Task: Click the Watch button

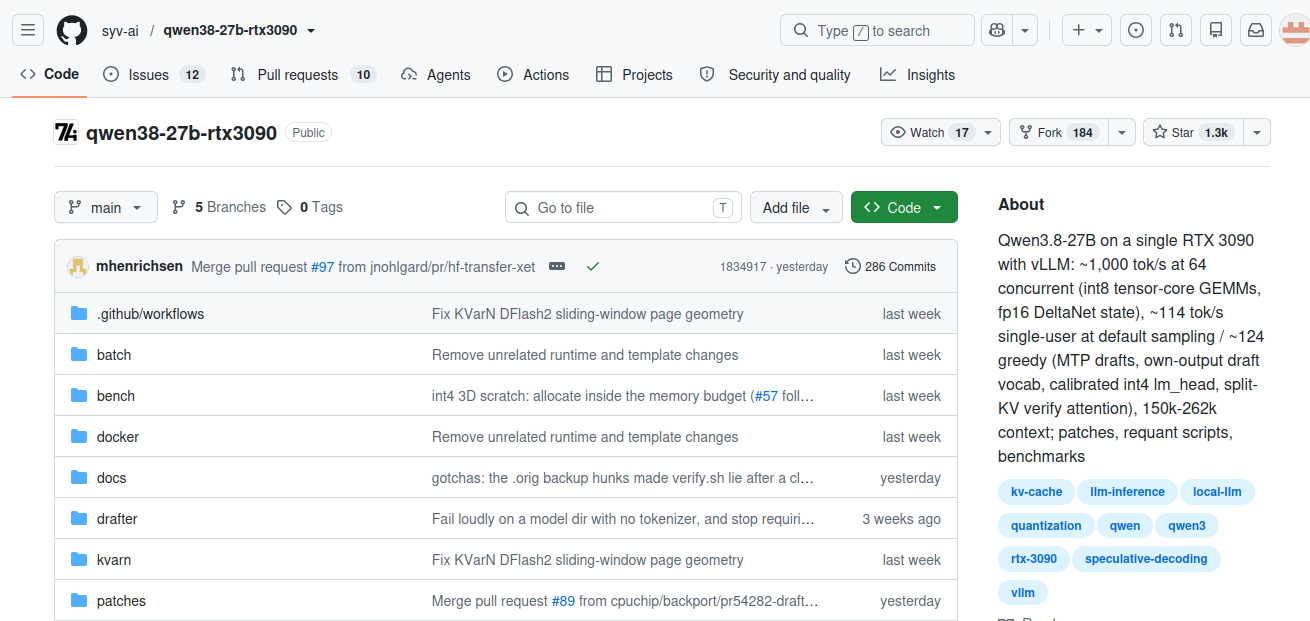Action: click(929, 132)
